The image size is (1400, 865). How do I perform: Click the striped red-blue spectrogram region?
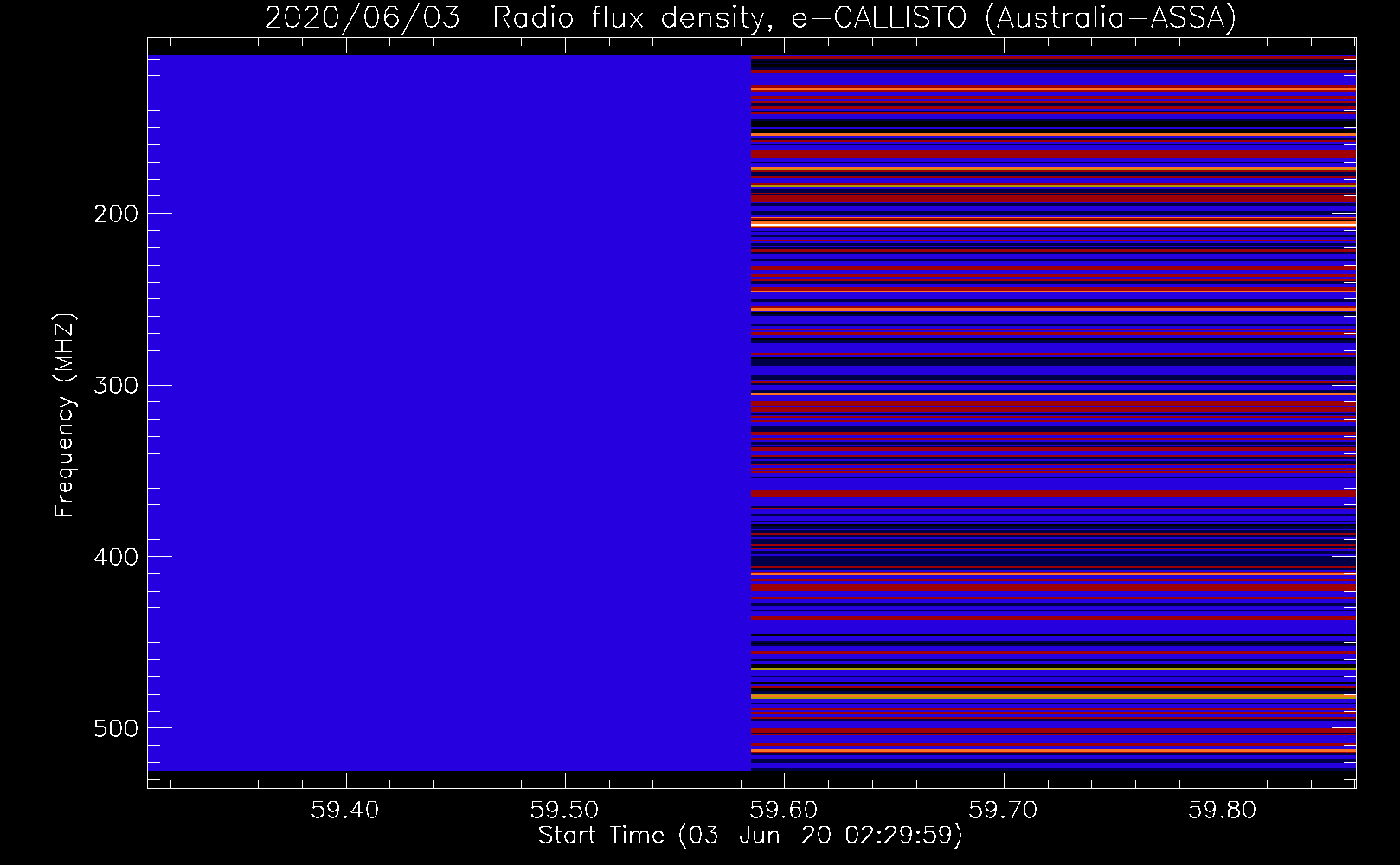pyautogui.click(x=1053, y=413)
